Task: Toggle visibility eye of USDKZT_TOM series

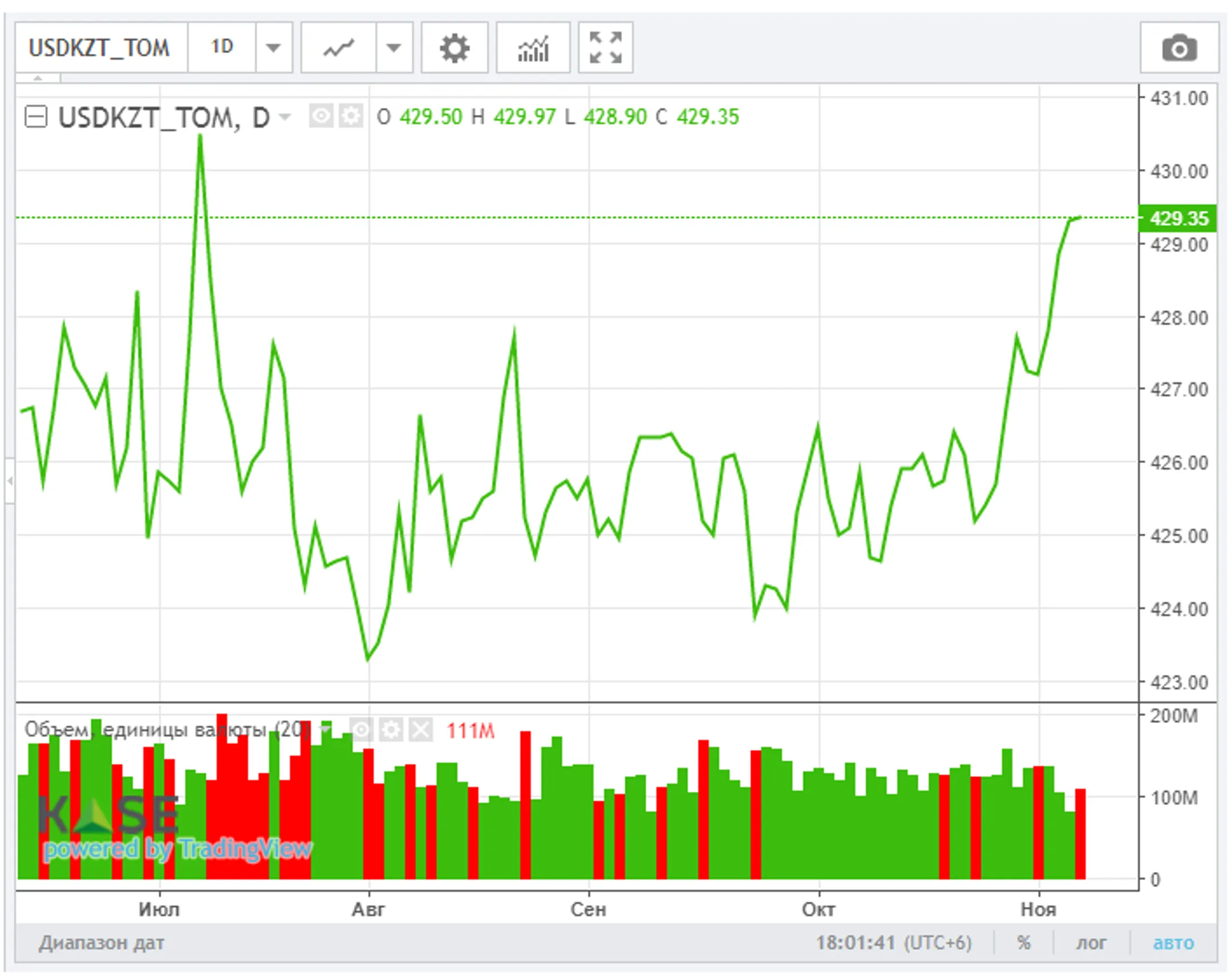Action: point(321,116)
